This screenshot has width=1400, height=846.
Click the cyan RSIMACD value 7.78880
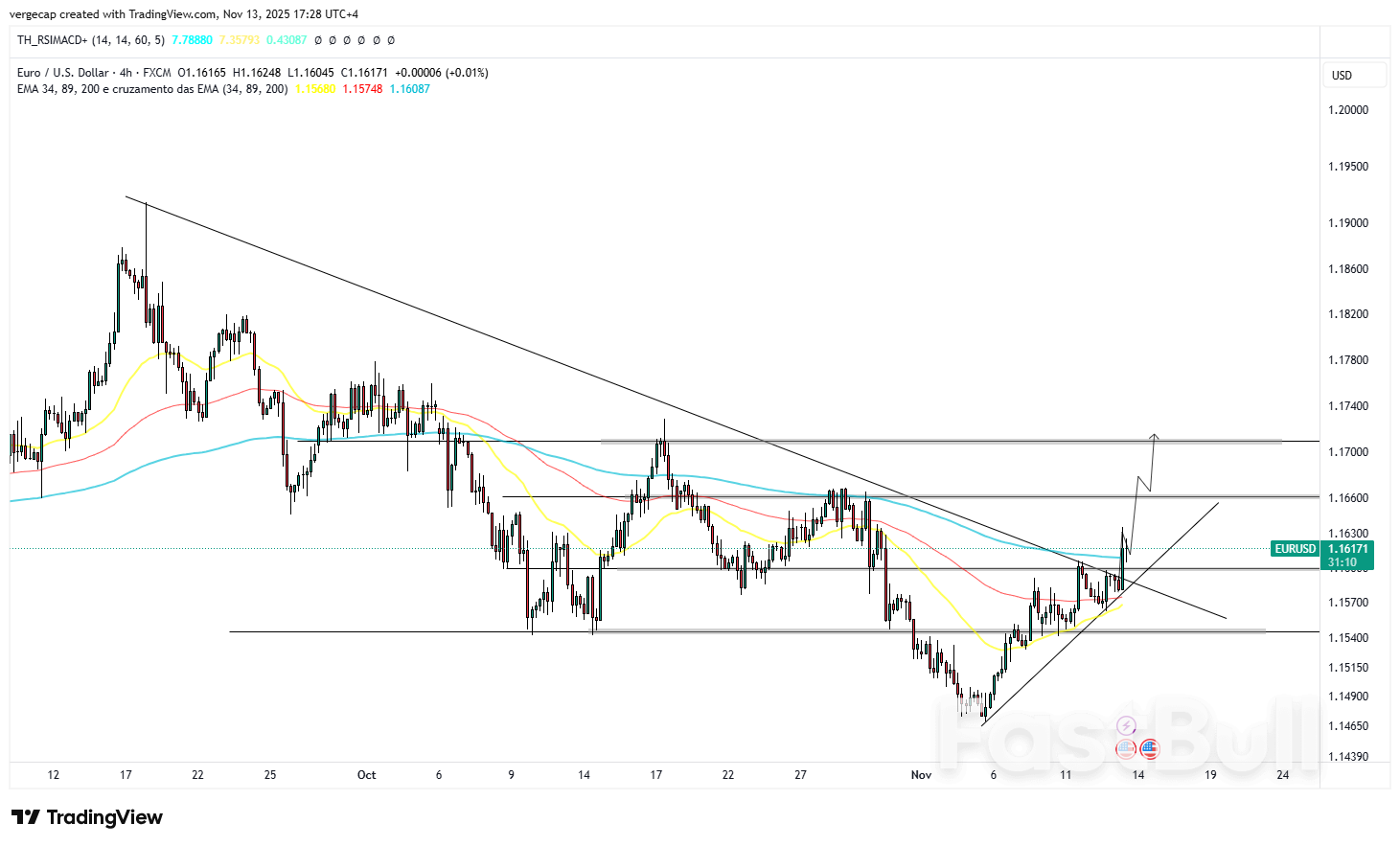[x=192, y=40]
